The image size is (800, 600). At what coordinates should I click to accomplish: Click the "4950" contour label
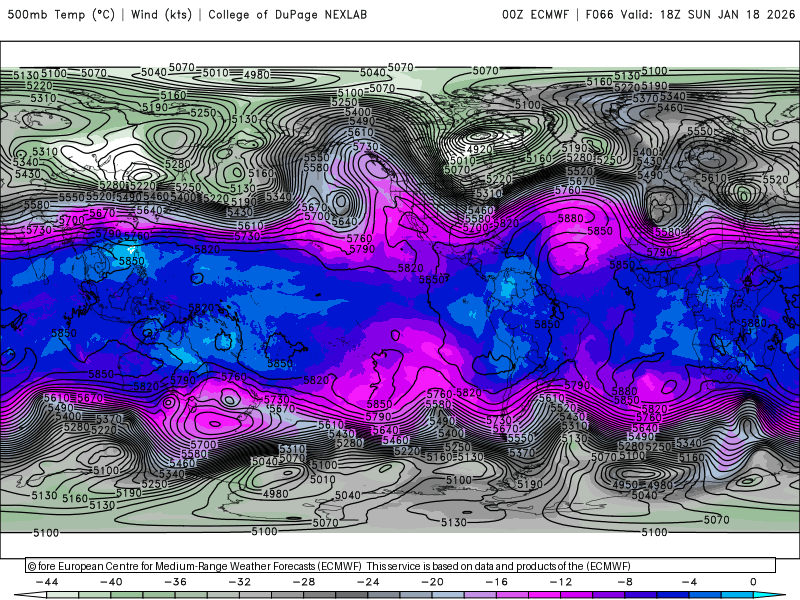pos(625,485)
